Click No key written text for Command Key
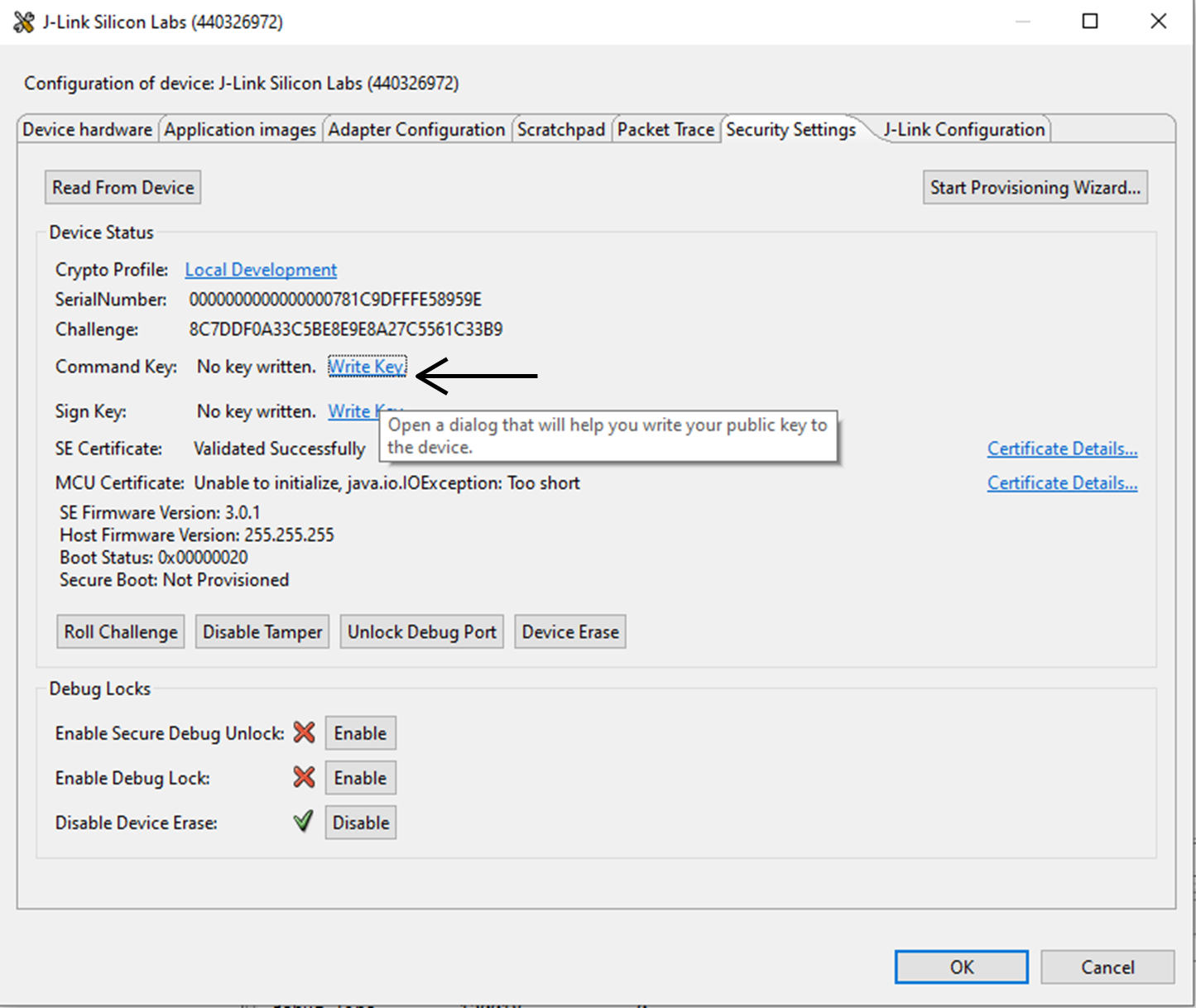 coord(257,367)
